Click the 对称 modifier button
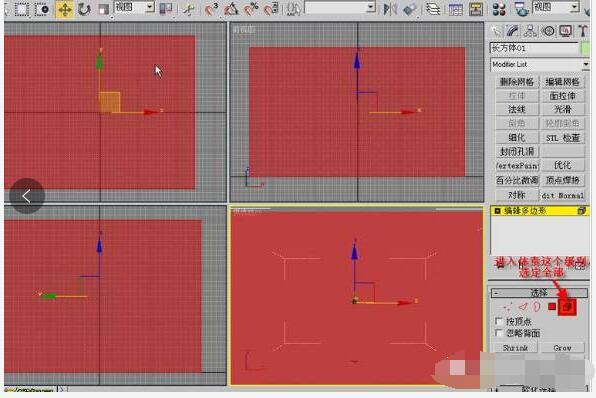The width and height of the screenshot is (596, 398). (x=517, y=195)
